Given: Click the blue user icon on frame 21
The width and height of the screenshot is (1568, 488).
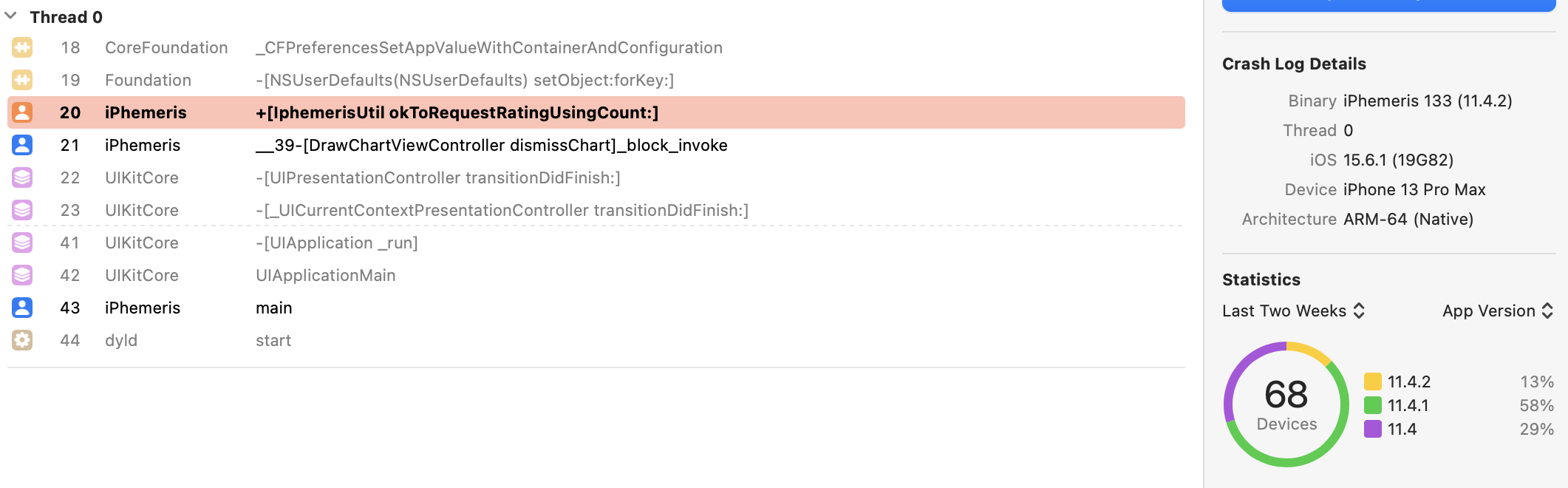Looking at the screenshot, I should click(x=22, y=145).
